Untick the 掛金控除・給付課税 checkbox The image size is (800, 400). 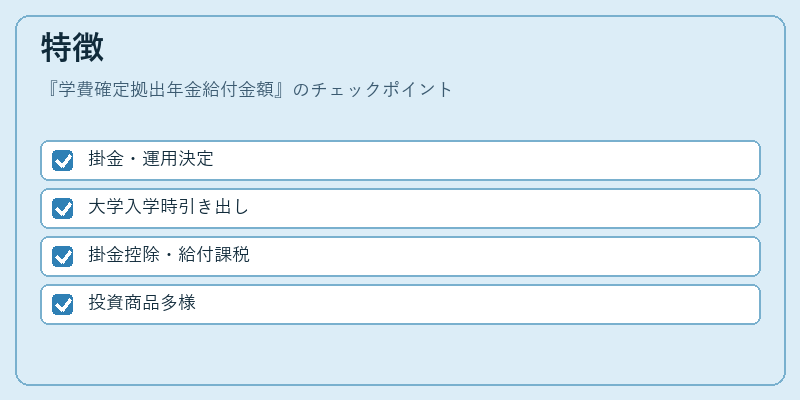coord(62,257)
